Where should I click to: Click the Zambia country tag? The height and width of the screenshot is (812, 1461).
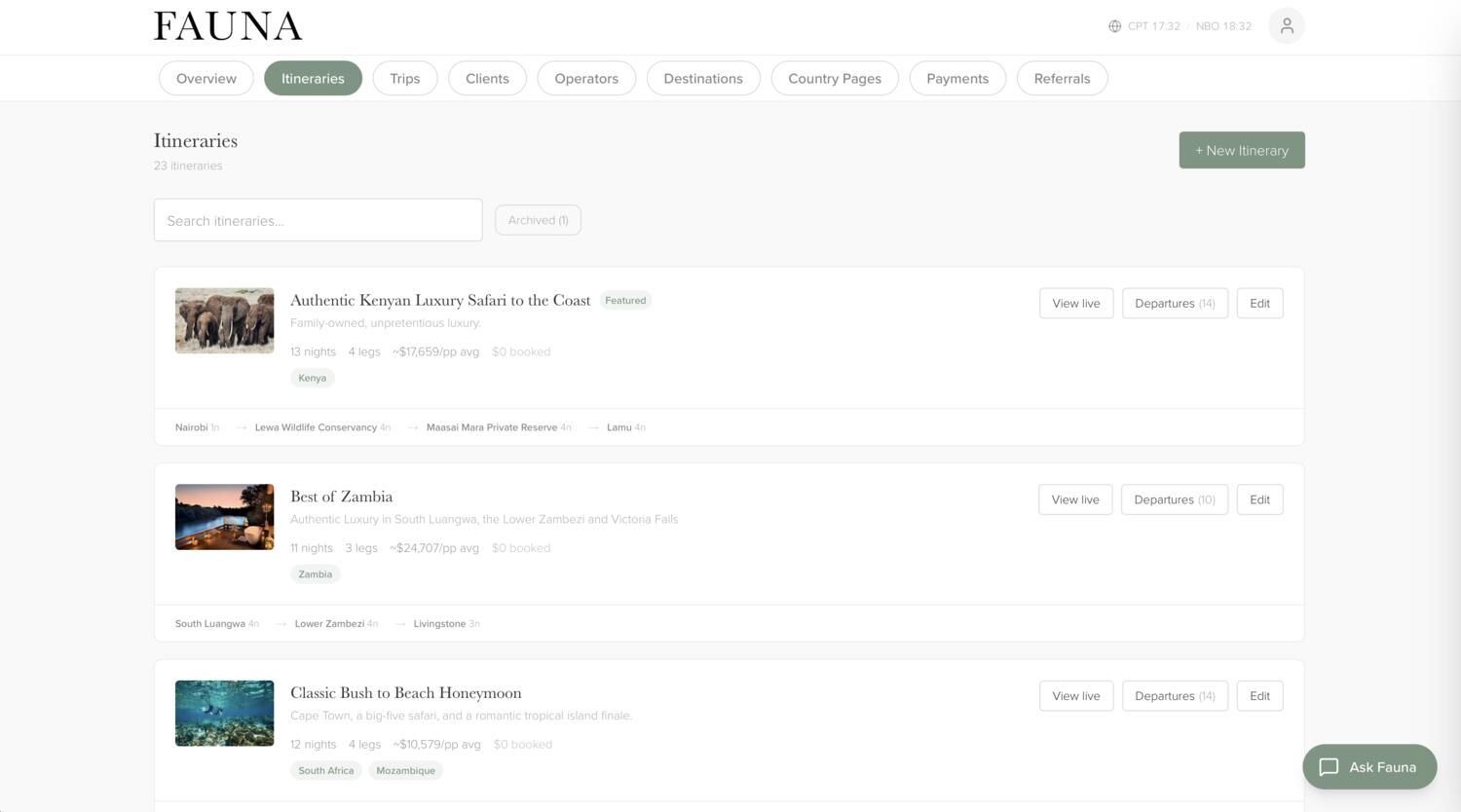[x=316, y=574]
